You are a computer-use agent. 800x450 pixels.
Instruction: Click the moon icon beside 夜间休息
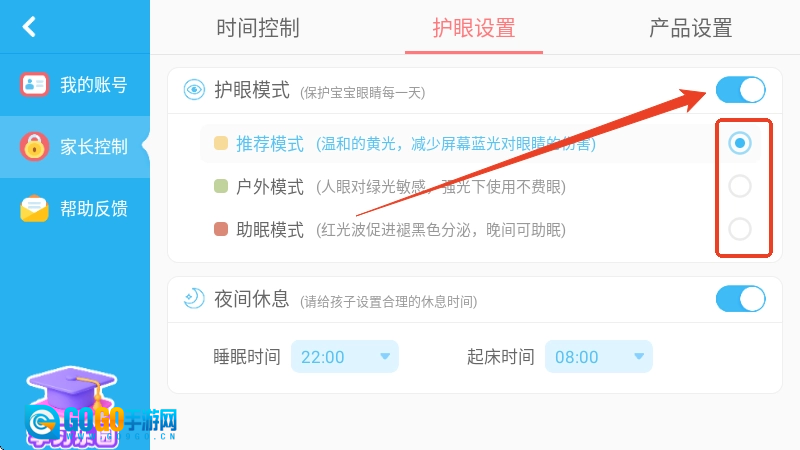194,298
